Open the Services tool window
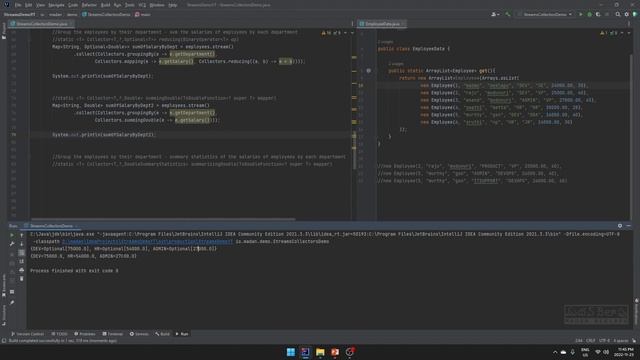 point(139,334)
